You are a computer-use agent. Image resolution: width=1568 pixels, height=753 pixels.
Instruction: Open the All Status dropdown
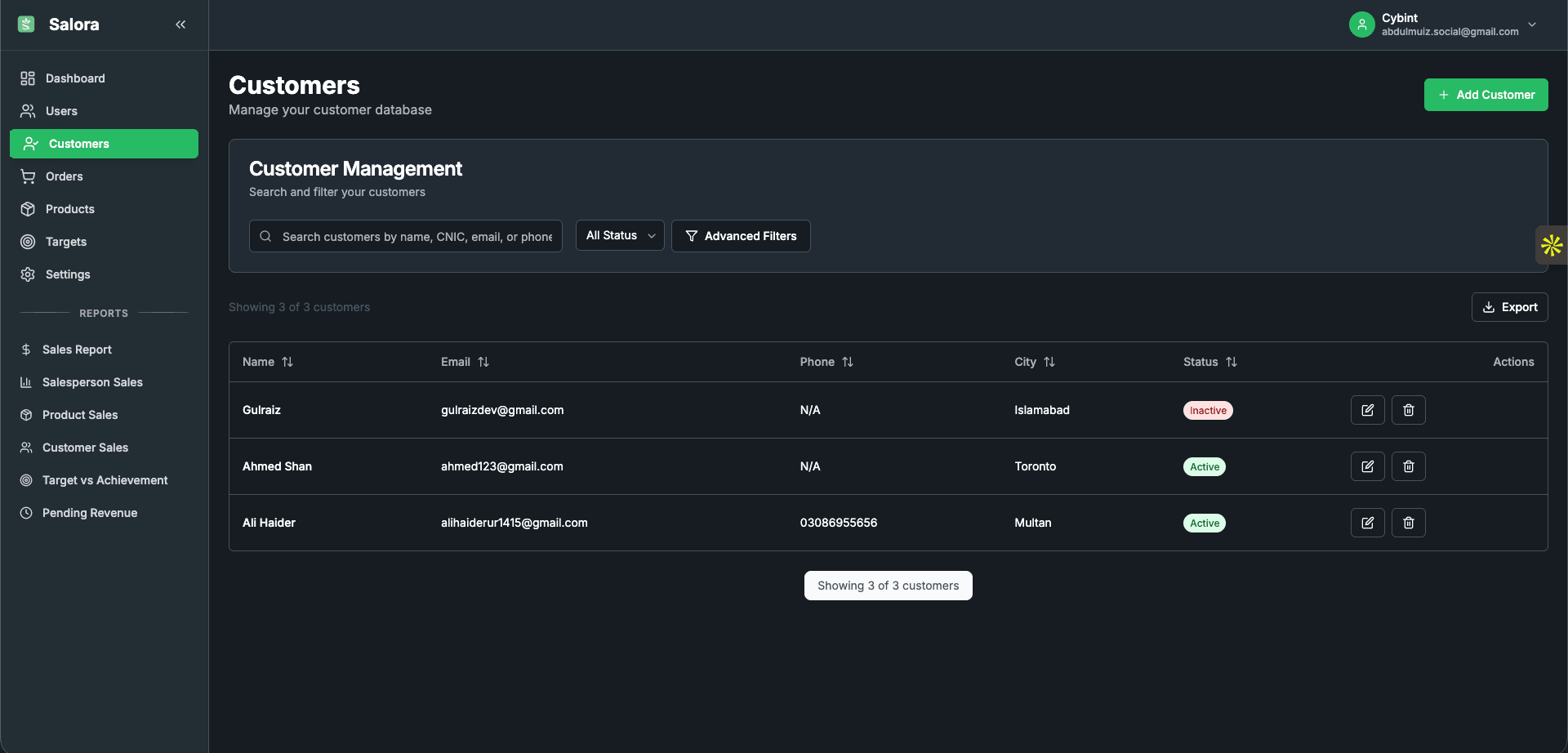(x=619, y=235)
